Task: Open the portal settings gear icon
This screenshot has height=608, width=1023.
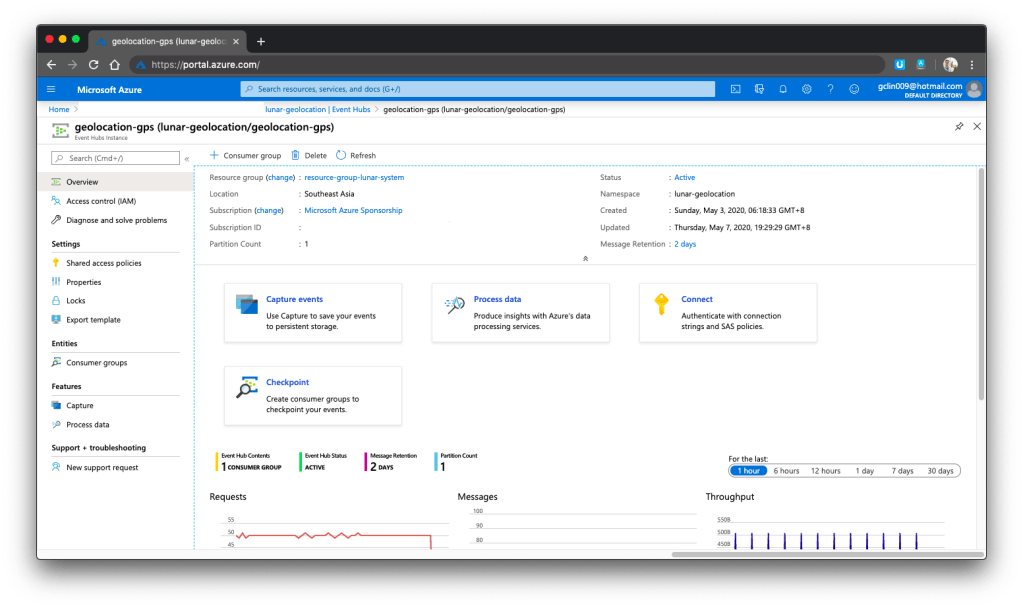Action: click(x=806, y=89)
